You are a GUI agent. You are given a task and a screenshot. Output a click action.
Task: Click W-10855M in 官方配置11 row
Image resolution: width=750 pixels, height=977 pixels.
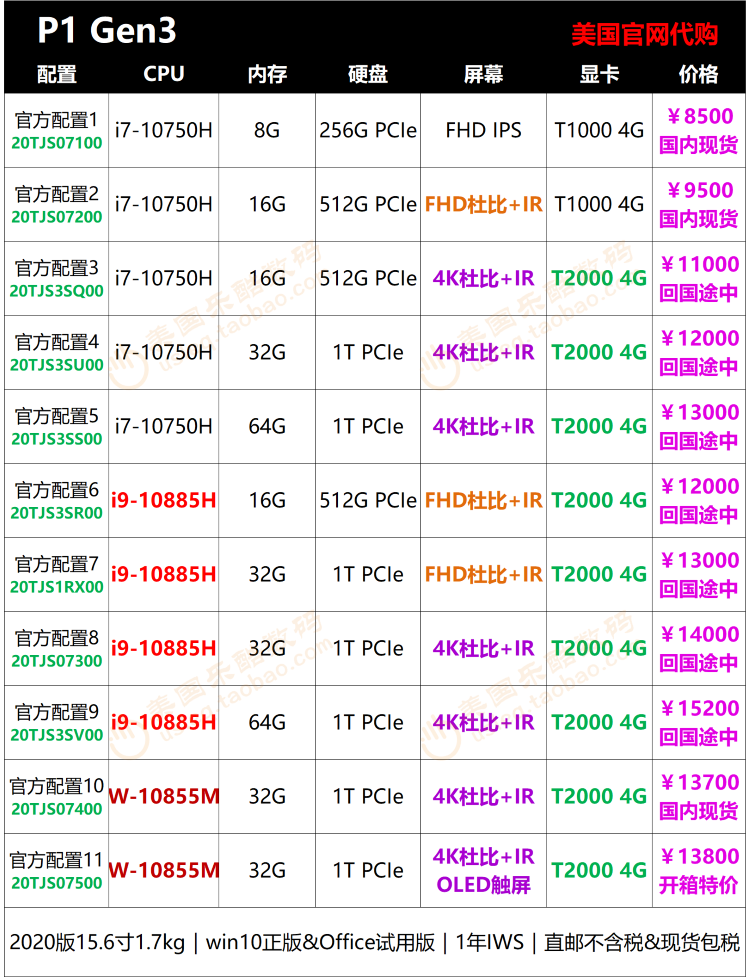click(164, 870)
